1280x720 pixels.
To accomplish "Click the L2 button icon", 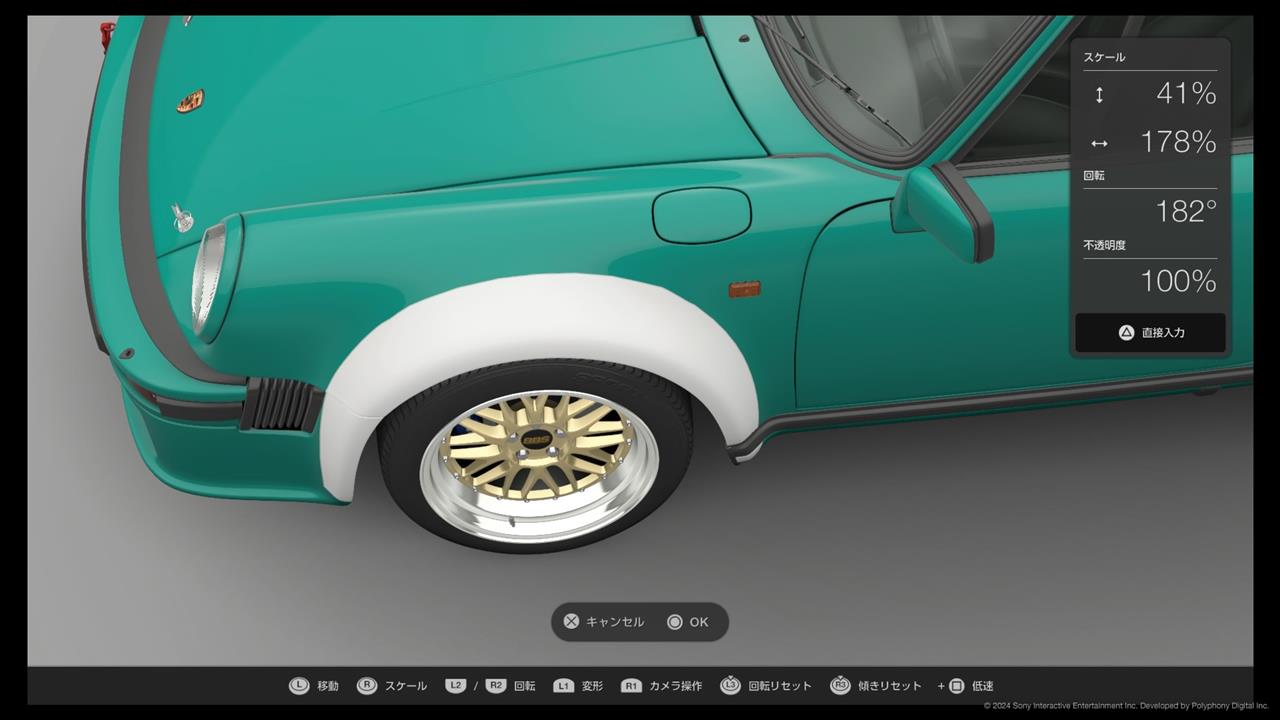I will coord(456,686).
